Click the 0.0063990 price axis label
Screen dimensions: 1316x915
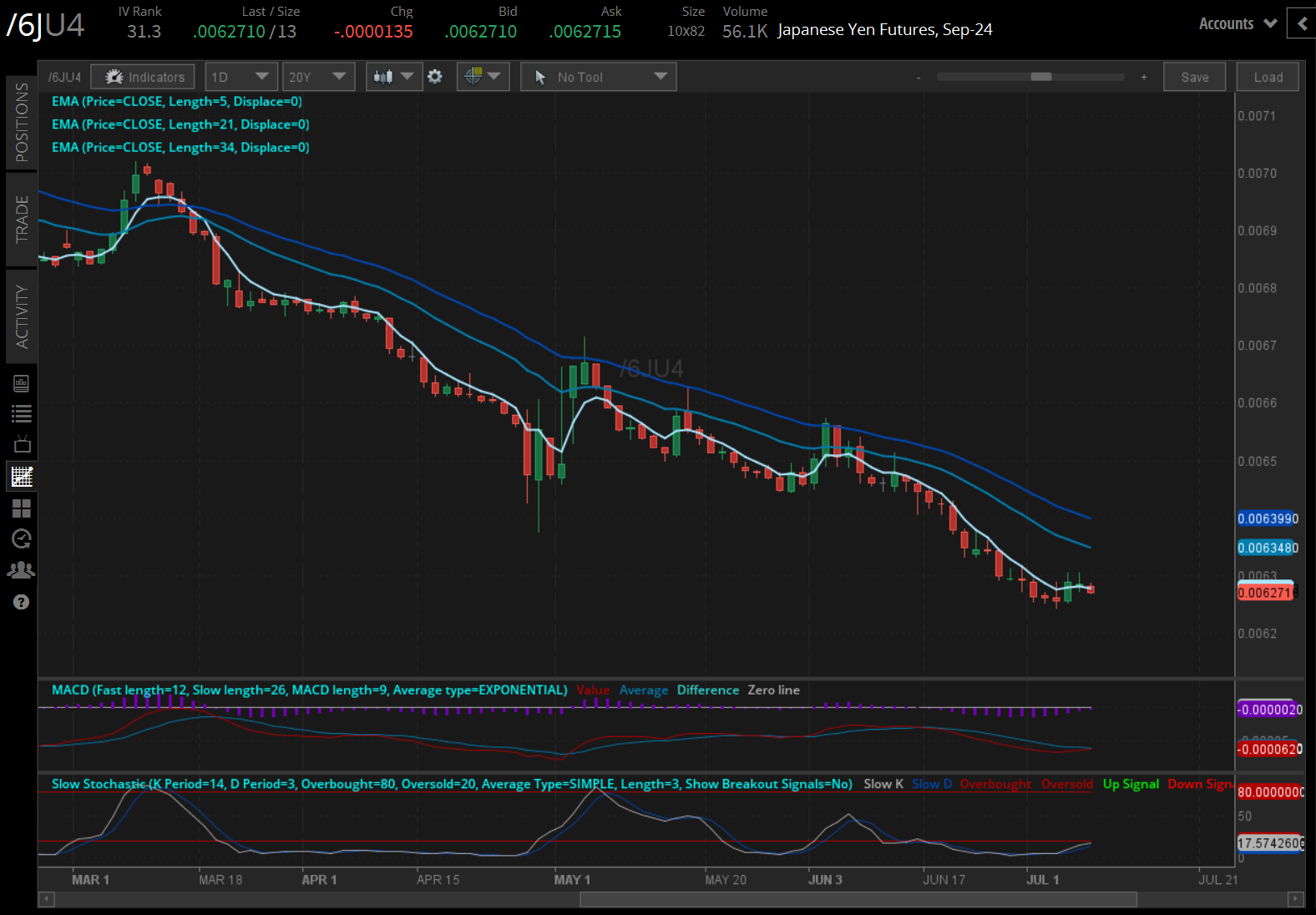(x=1268, y=519)
